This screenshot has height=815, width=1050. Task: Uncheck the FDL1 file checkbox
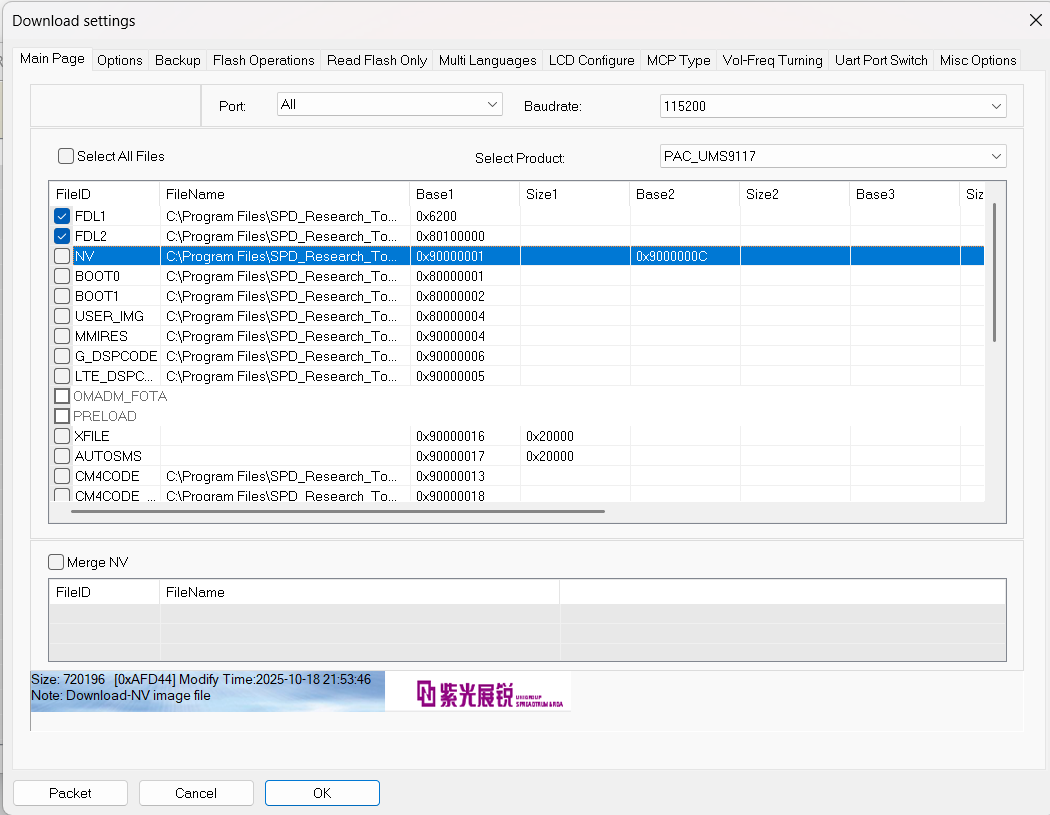(x=63, y=216)
